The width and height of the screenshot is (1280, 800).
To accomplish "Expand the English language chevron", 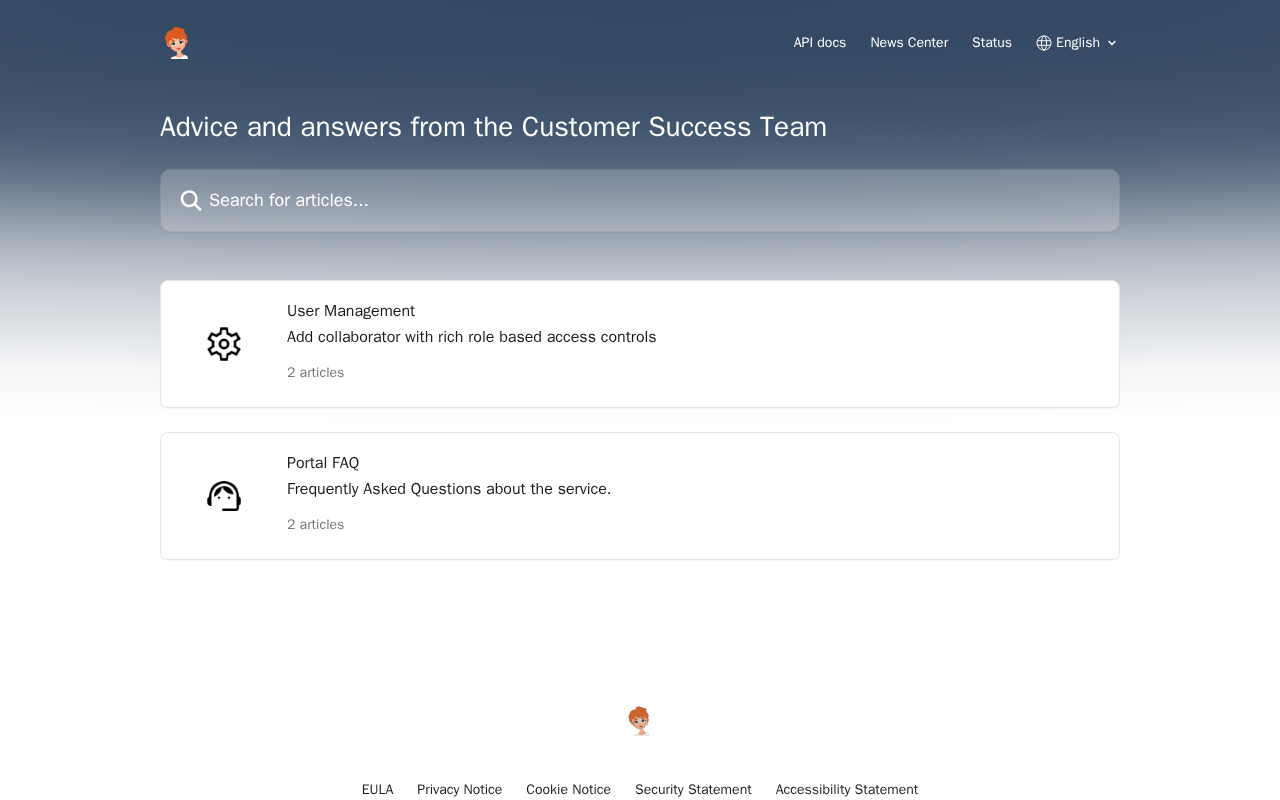I will 1112,43.
